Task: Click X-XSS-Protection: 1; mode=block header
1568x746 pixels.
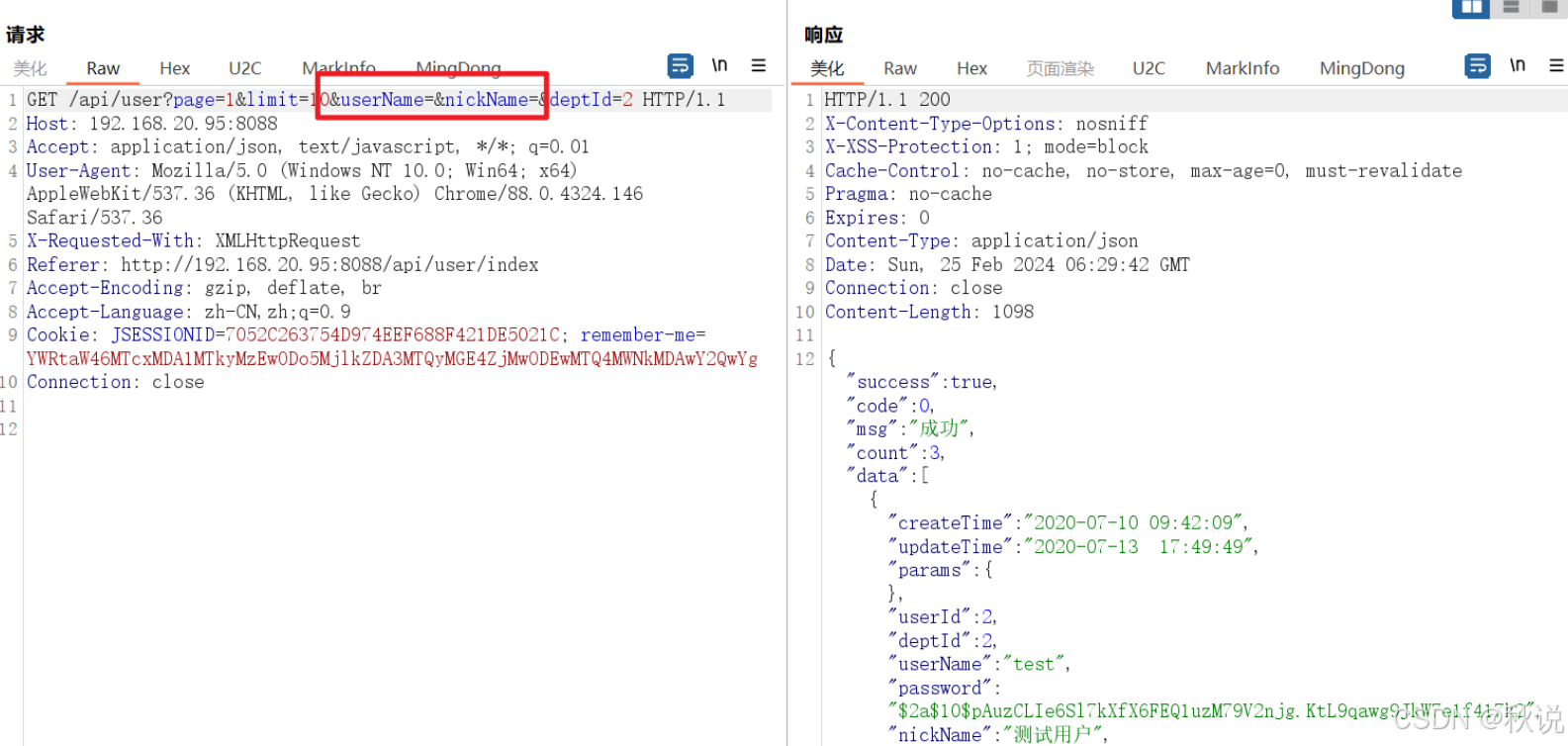Action: click(986, 146)
